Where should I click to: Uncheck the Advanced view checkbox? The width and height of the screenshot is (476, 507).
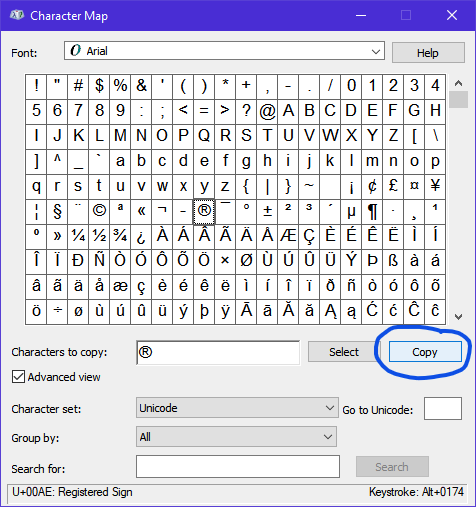[18, 377]
